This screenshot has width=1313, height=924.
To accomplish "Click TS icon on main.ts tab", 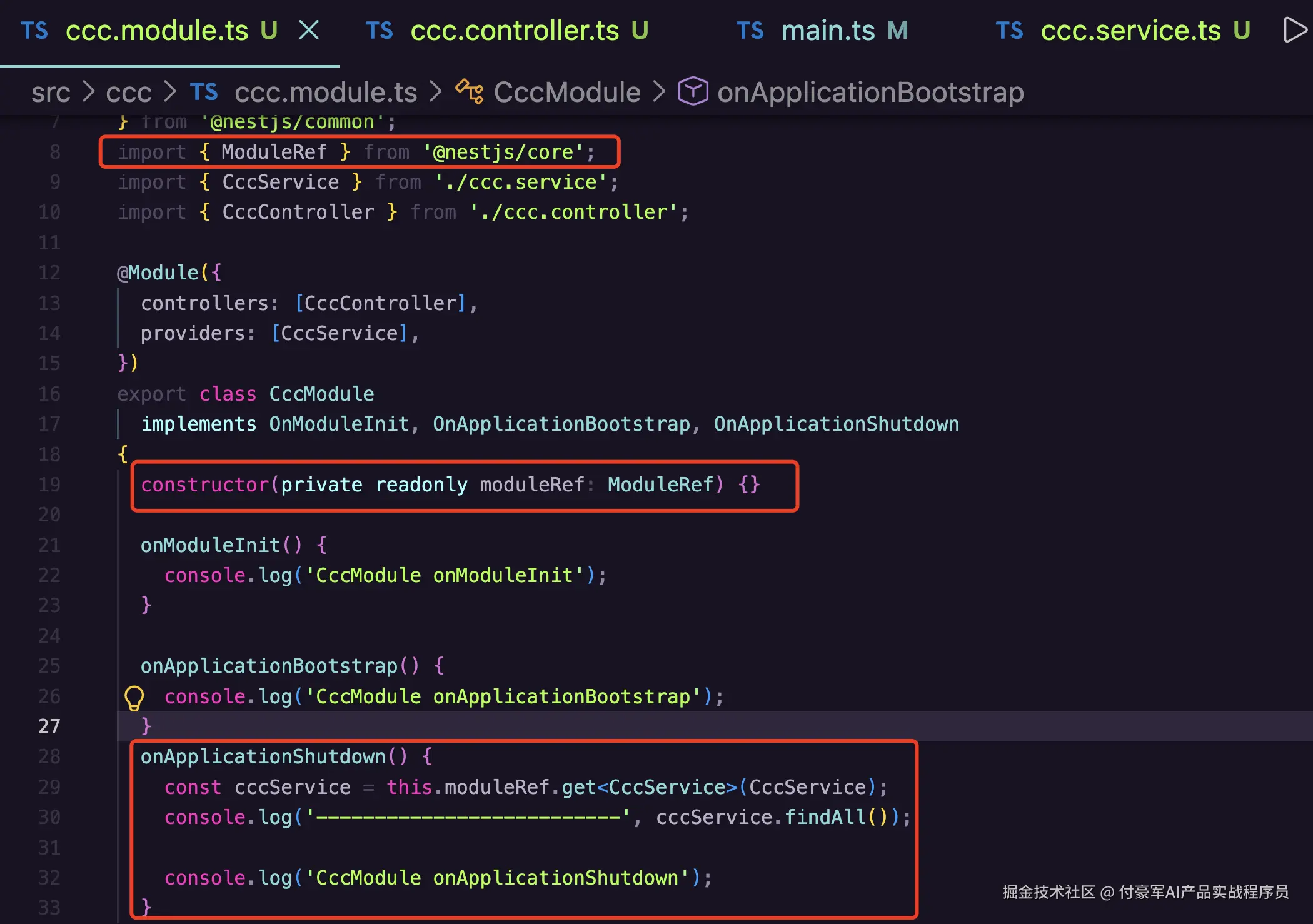I will click(x=750, y=31).
